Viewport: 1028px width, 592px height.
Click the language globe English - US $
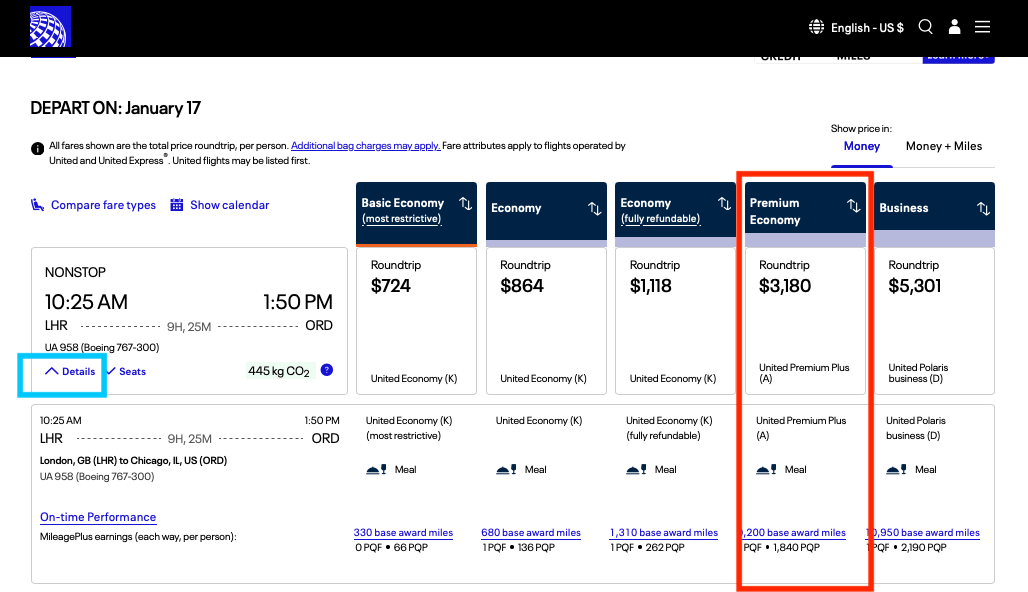[856, 27]
